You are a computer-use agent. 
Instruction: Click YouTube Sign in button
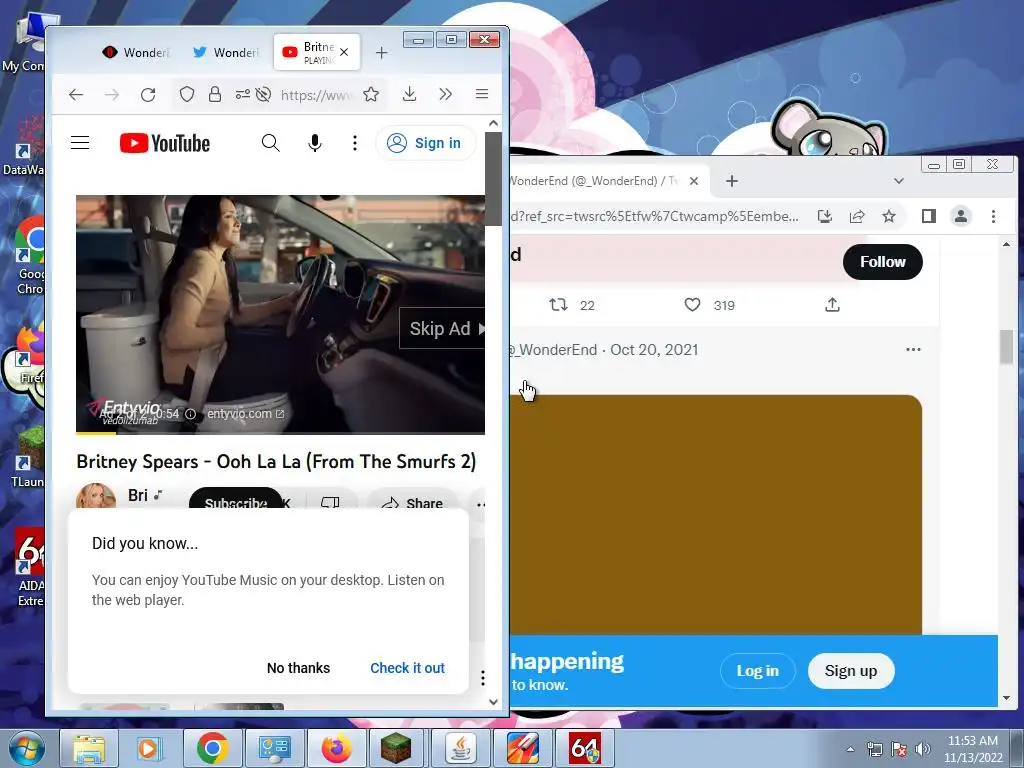(425, 143)
